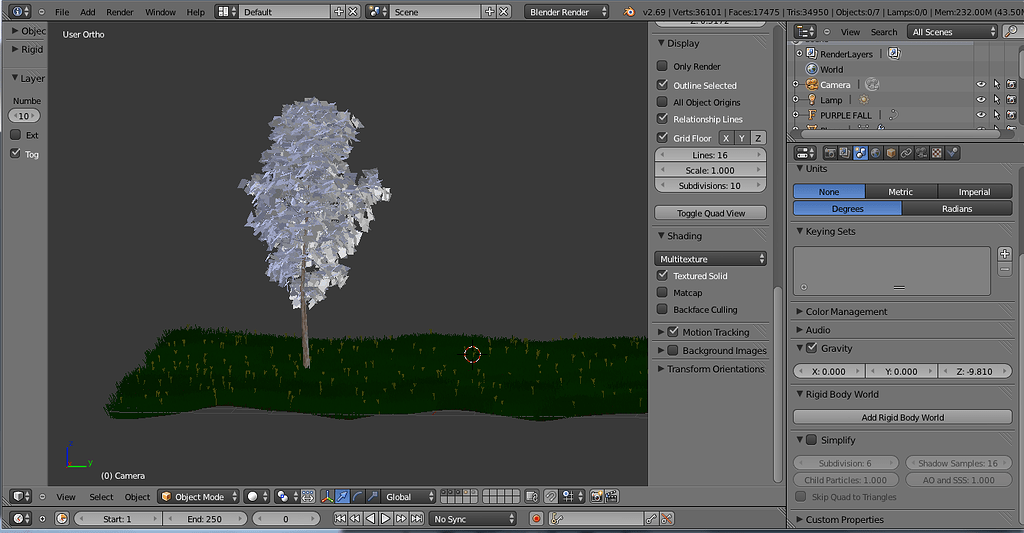Play animation in reverse
The height and width of the screenshot is (533, 1024).
370,519
